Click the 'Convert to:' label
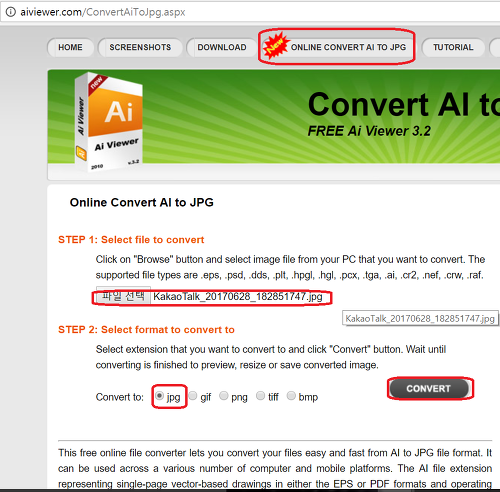The width and height of the screenshot is (500, 492). coord(120,397)
